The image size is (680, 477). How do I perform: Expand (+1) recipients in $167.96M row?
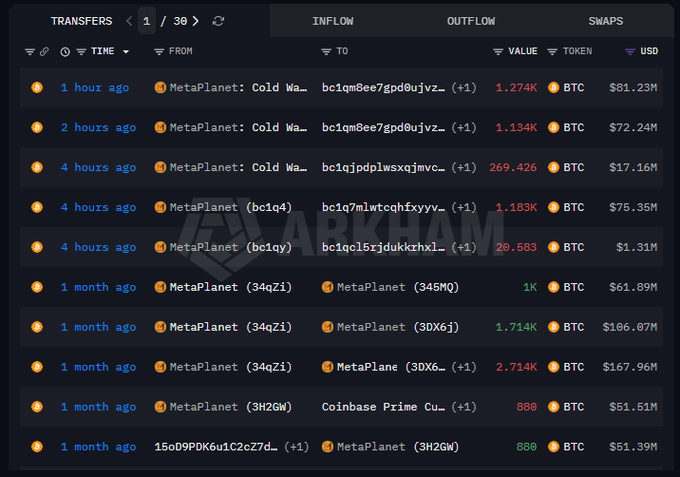pos(464,367)
